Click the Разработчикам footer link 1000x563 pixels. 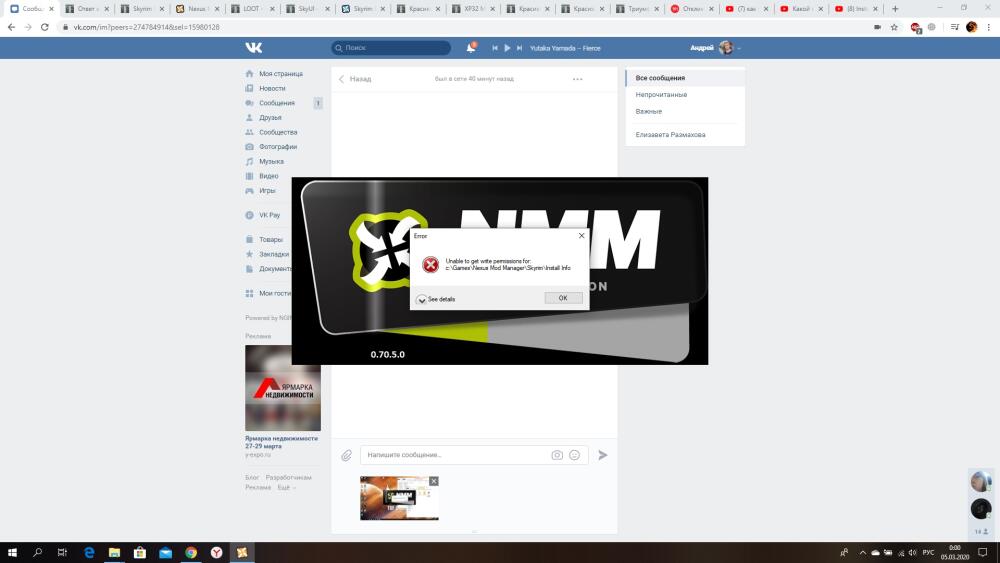coord(288,478)
